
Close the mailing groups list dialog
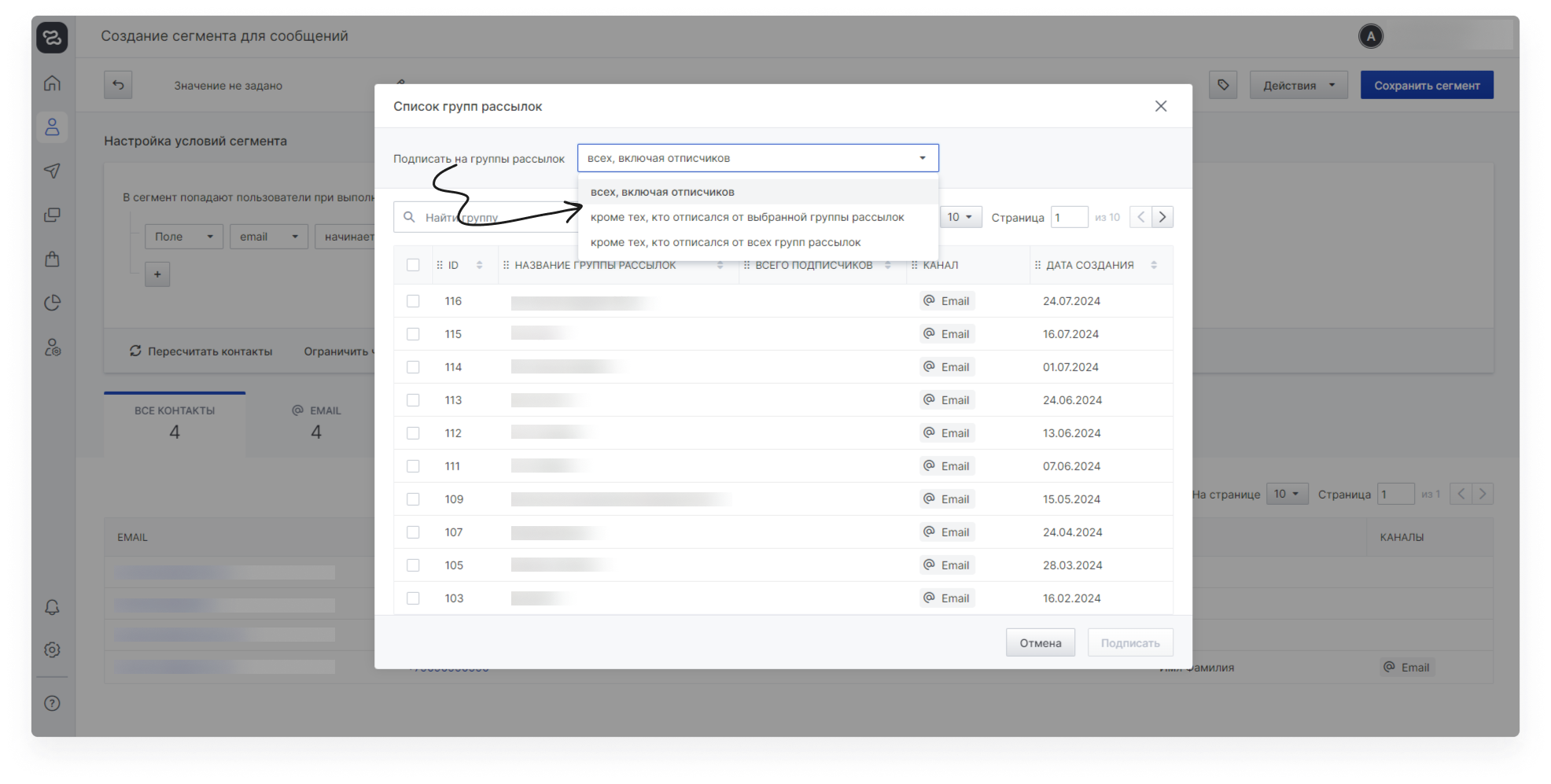1161,106
